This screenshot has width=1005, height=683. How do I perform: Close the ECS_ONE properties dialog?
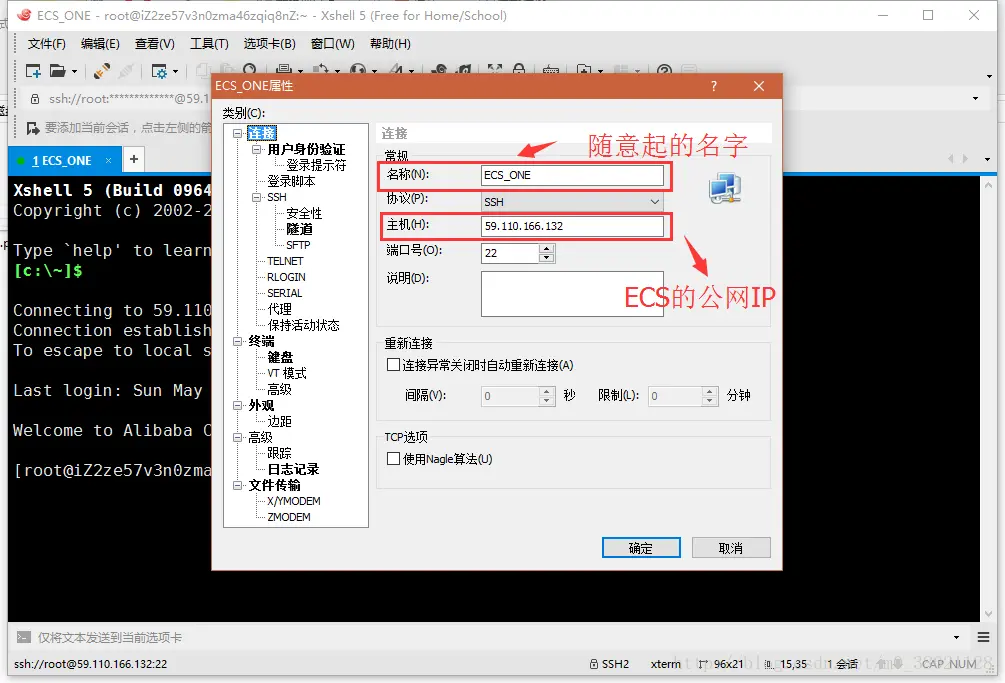[759, 86]
